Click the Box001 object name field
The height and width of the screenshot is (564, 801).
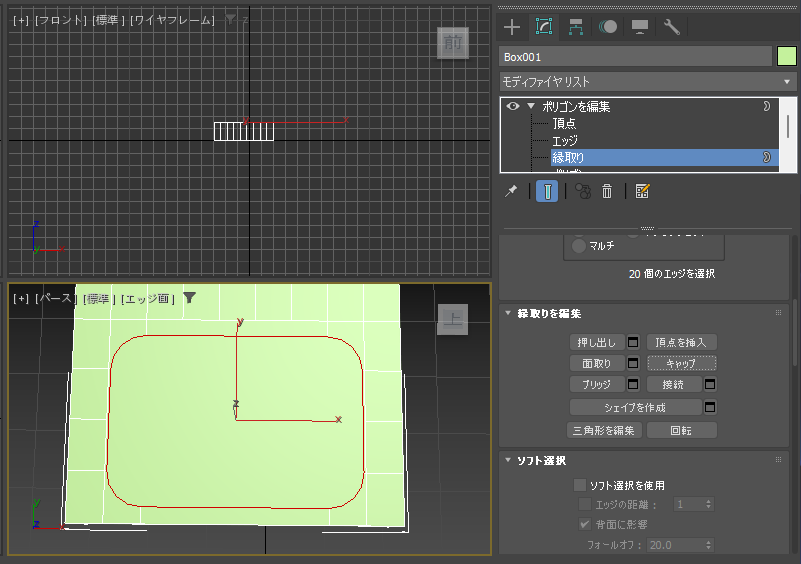tap(635, 57)
